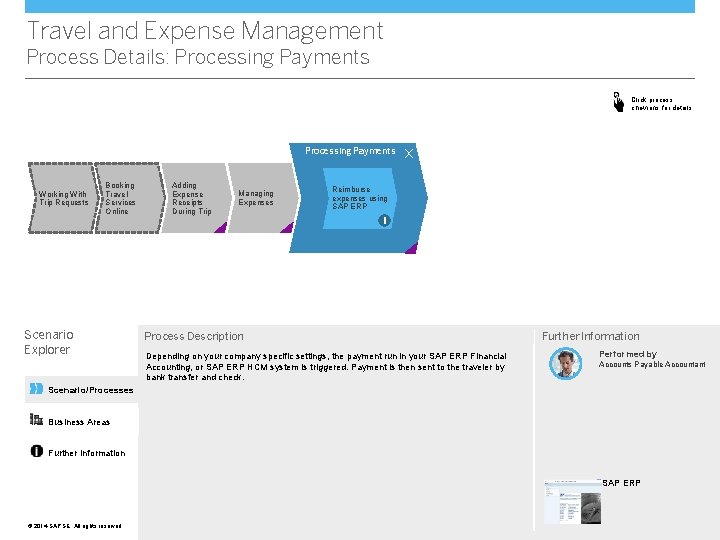Click the info icon on Reimburse expenses step

coord(384,220)
